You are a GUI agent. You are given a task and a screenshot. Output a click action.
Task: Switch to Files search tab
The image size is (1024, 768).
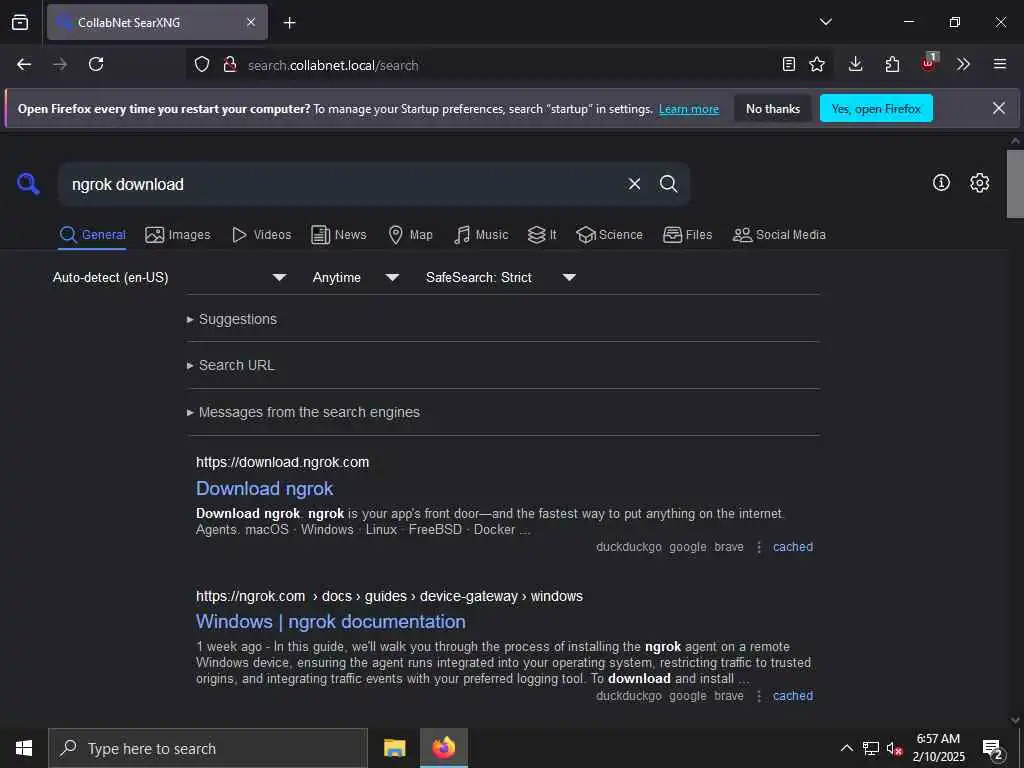(687, 235)
